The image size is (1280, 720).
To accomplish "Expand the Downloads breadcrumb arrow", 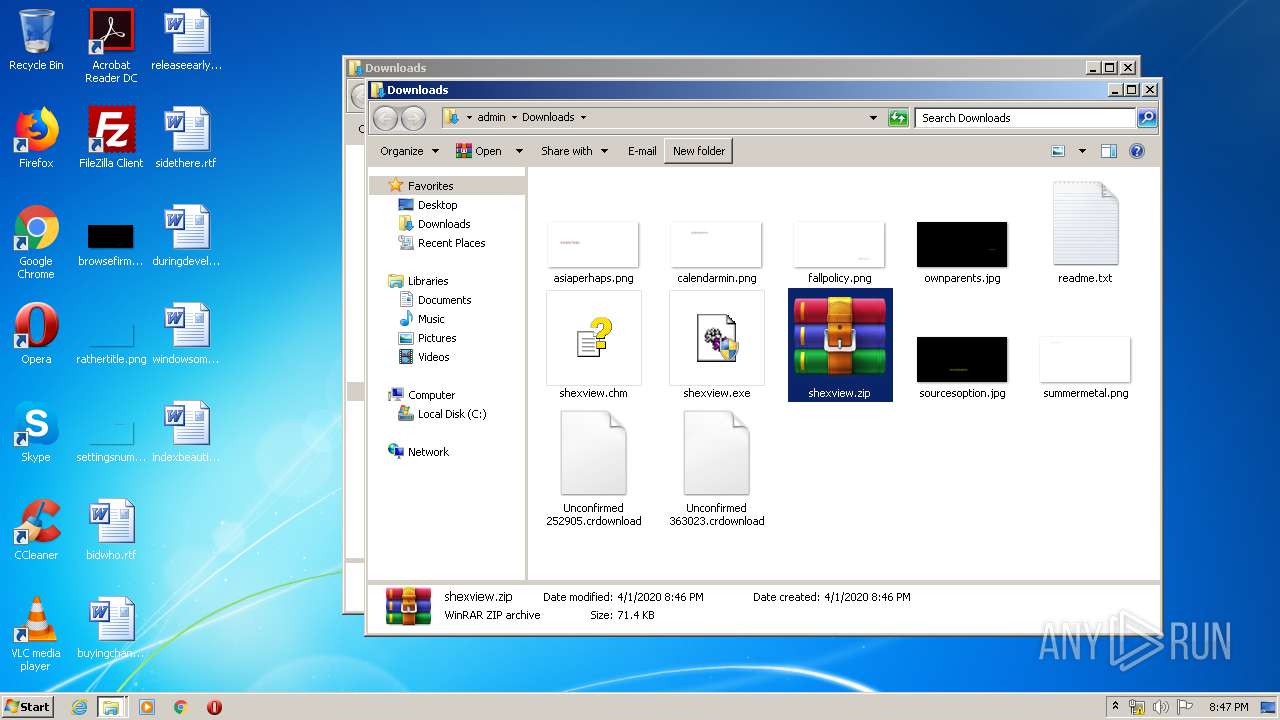I will (583, 118).
